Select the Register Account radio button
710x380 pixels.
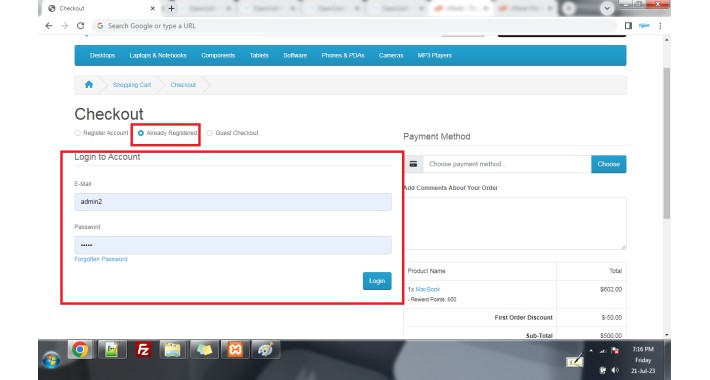[x=77, y=133]
